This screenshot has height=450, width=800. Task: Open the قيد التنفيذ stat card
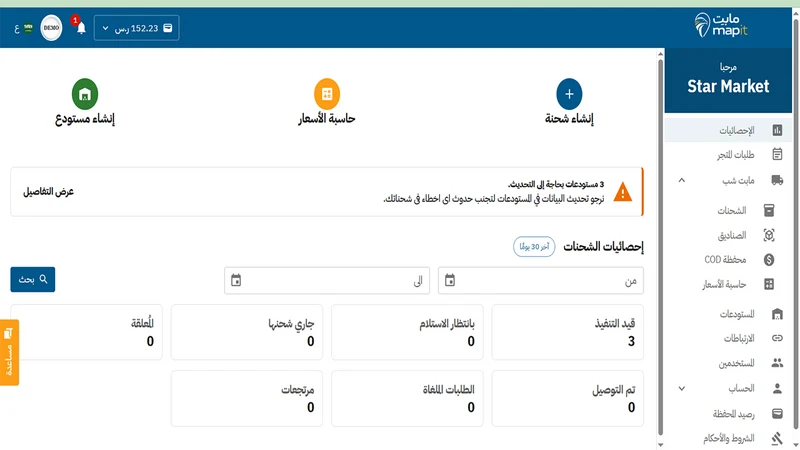point(567,332)
